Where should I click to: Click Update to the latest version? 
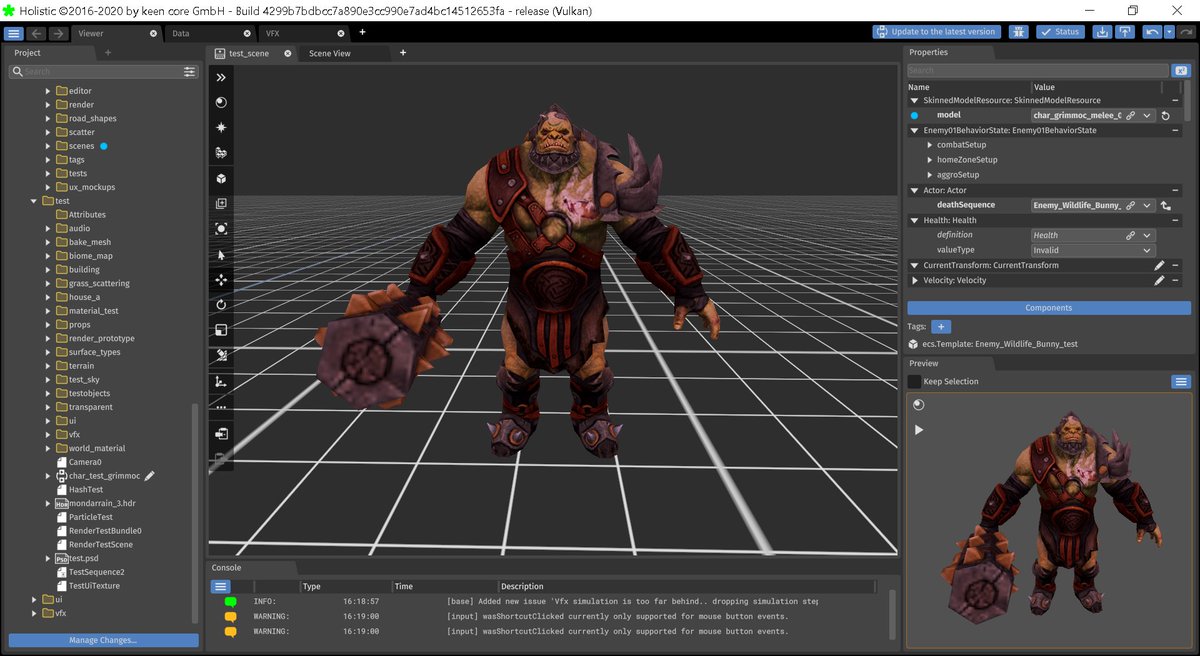coord(936,32)
